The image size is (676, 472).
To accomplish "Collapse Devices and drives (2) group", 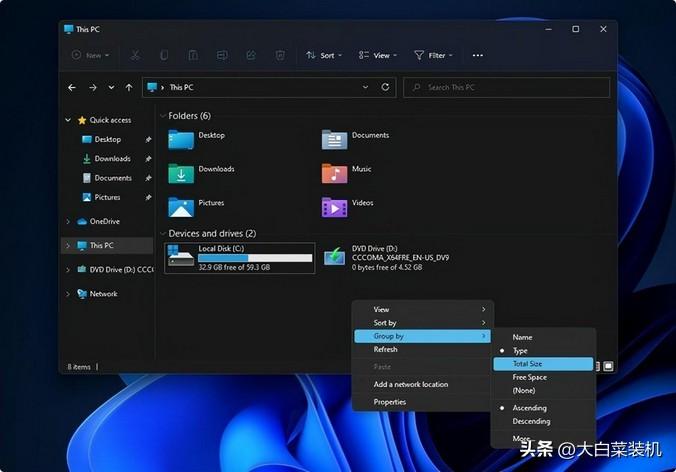I will point(163,233).
